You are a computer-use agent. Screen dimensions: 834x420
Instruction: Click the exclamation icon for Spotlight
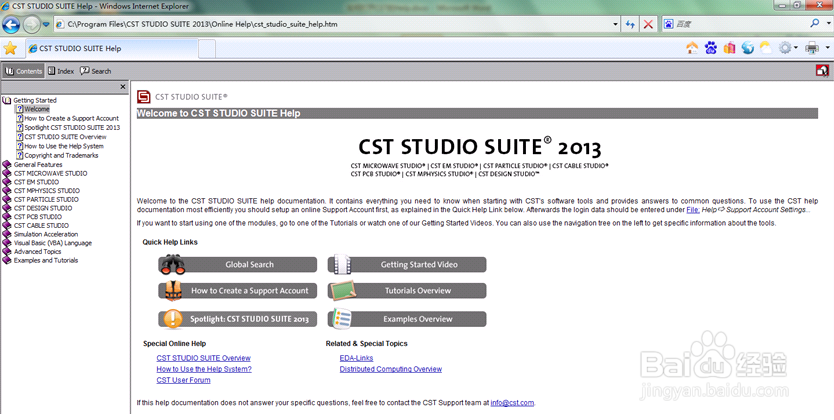click(173, 319)
